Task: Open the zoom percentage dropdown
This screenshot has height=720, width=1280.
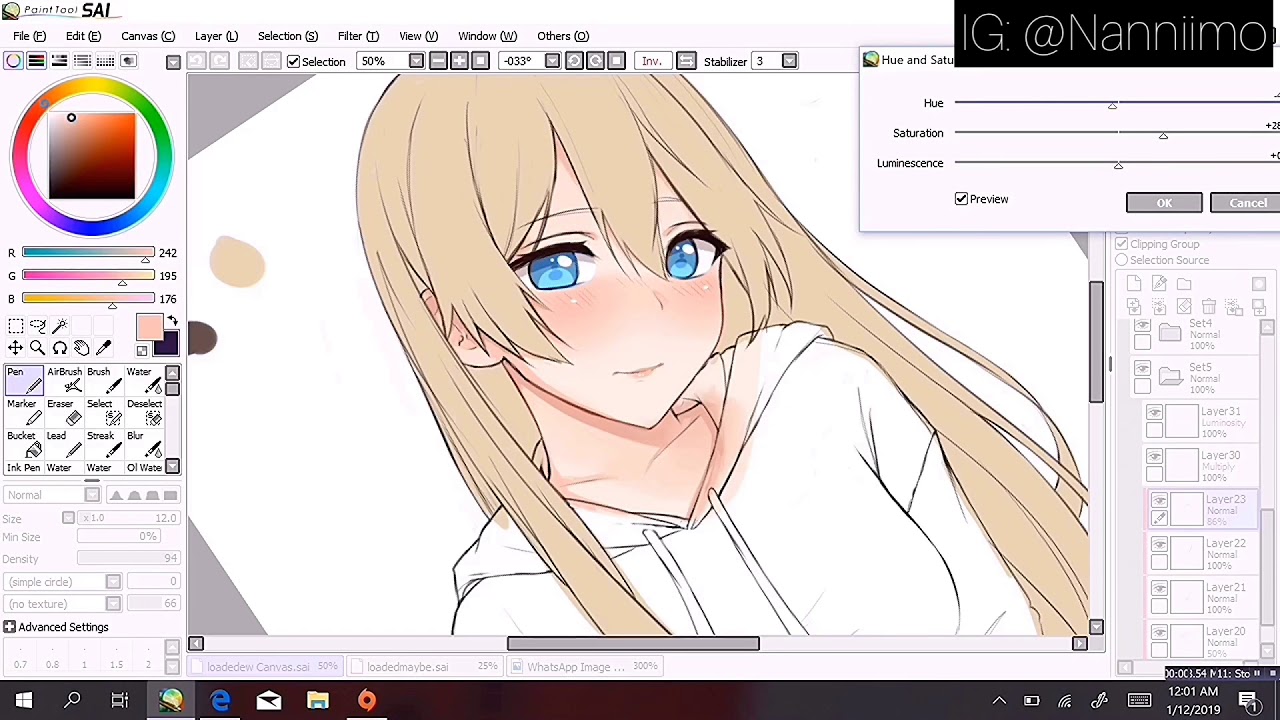Action: coord(416,61)
